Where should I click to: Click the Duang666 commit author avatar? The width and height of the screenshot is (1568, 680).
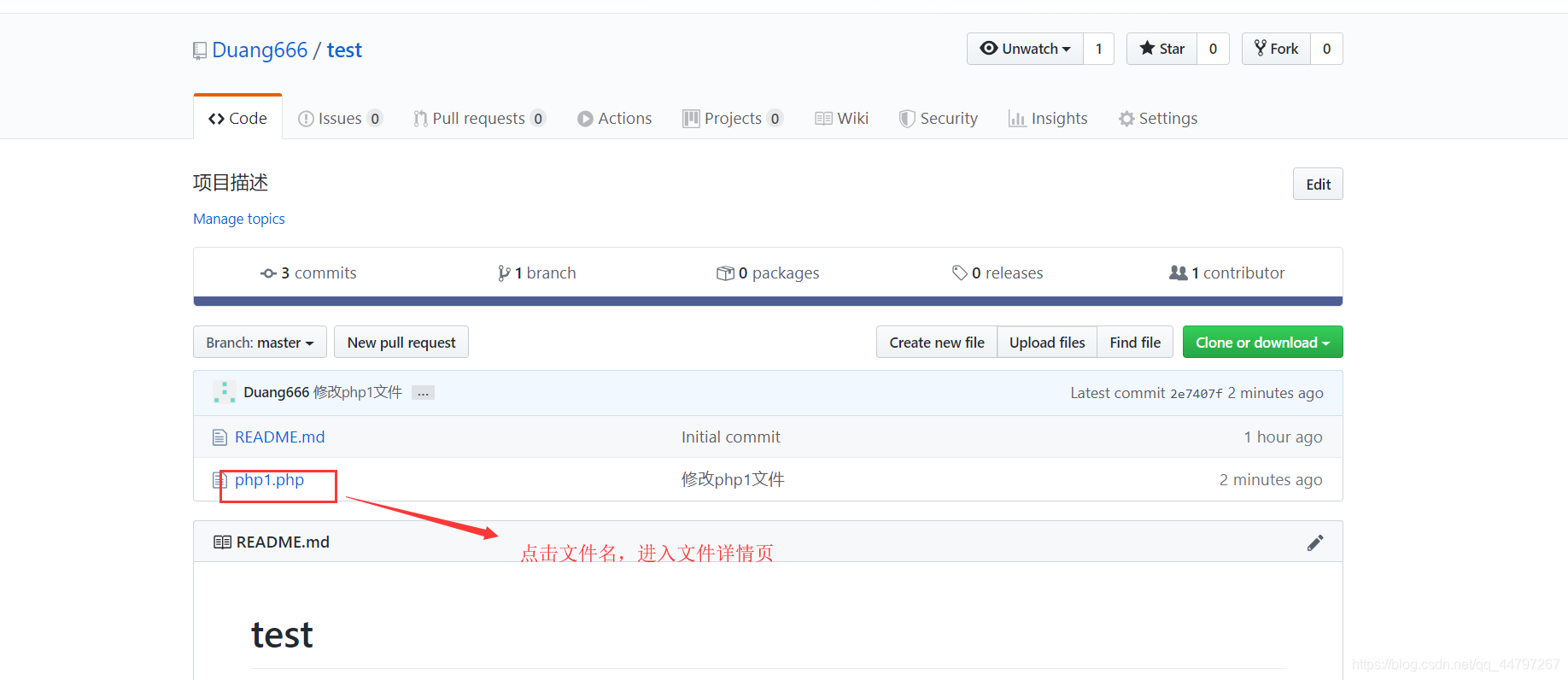click(x=225, y=392)
